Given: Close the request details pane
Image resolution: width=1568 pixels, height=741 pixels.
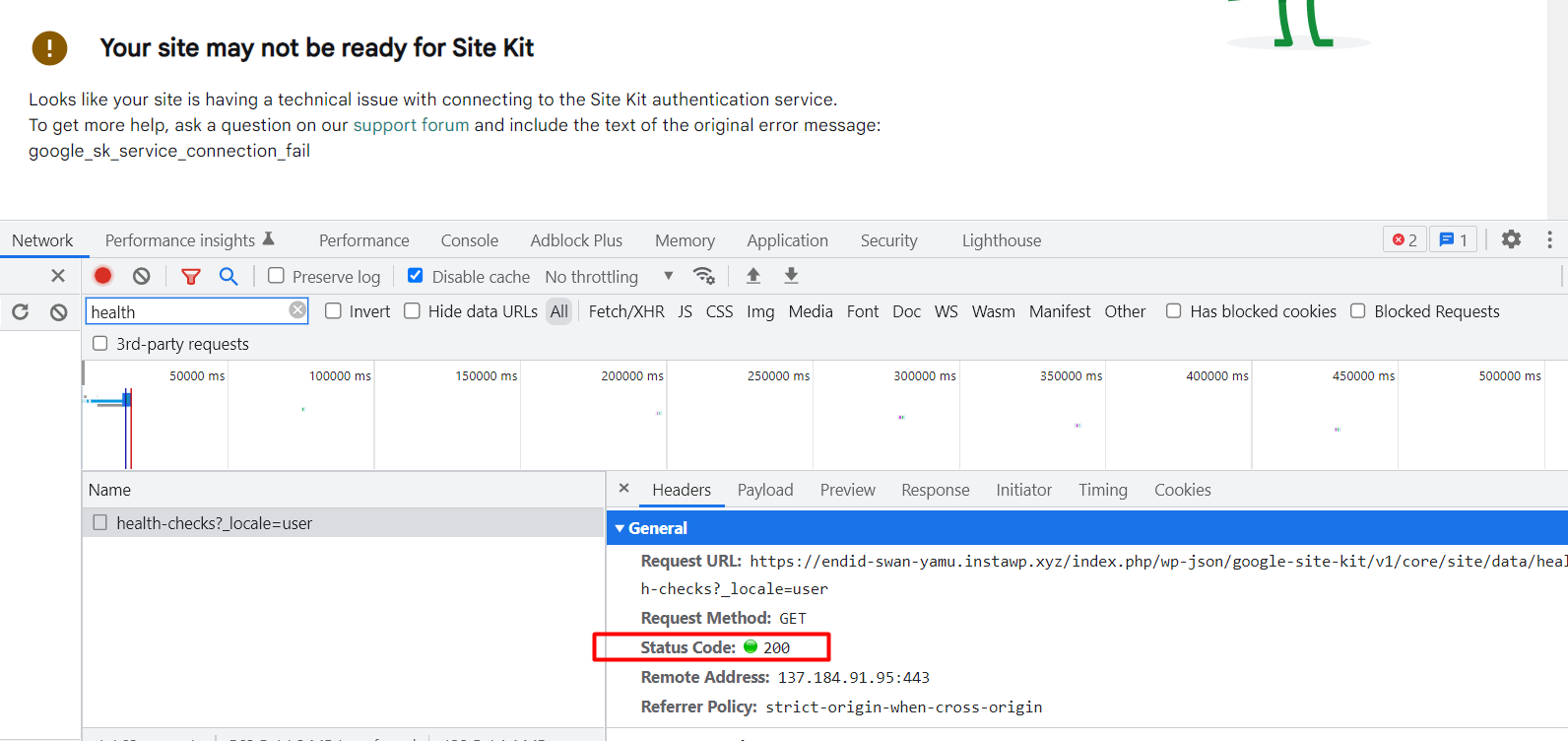Looking at the screenshot, I should 623,489.
